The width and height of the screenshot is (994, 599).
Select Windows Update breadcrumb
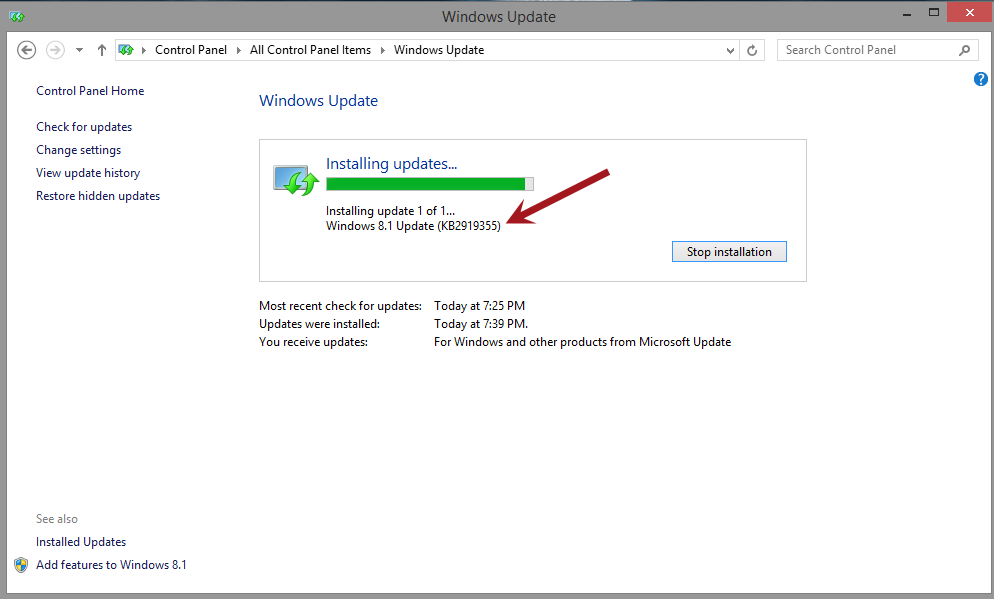point(439,50)
